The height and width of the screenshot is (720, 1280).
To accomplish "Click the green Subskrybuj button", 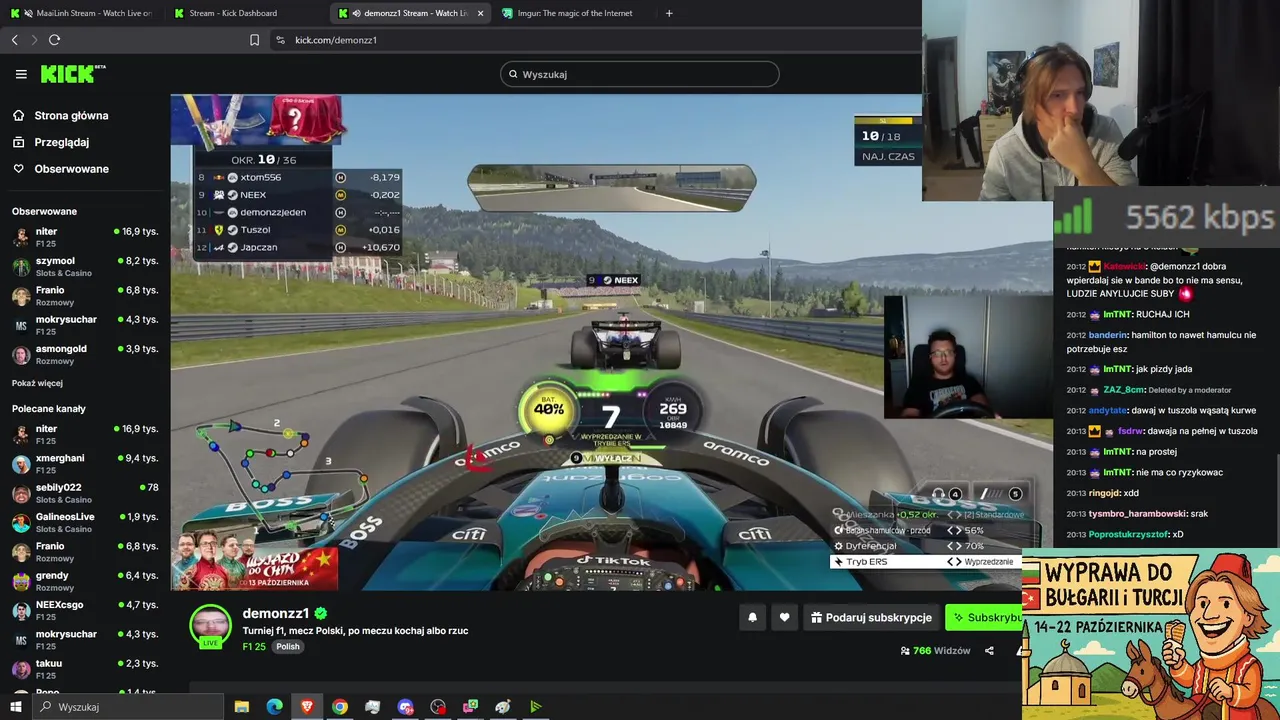I will point(984,618).
